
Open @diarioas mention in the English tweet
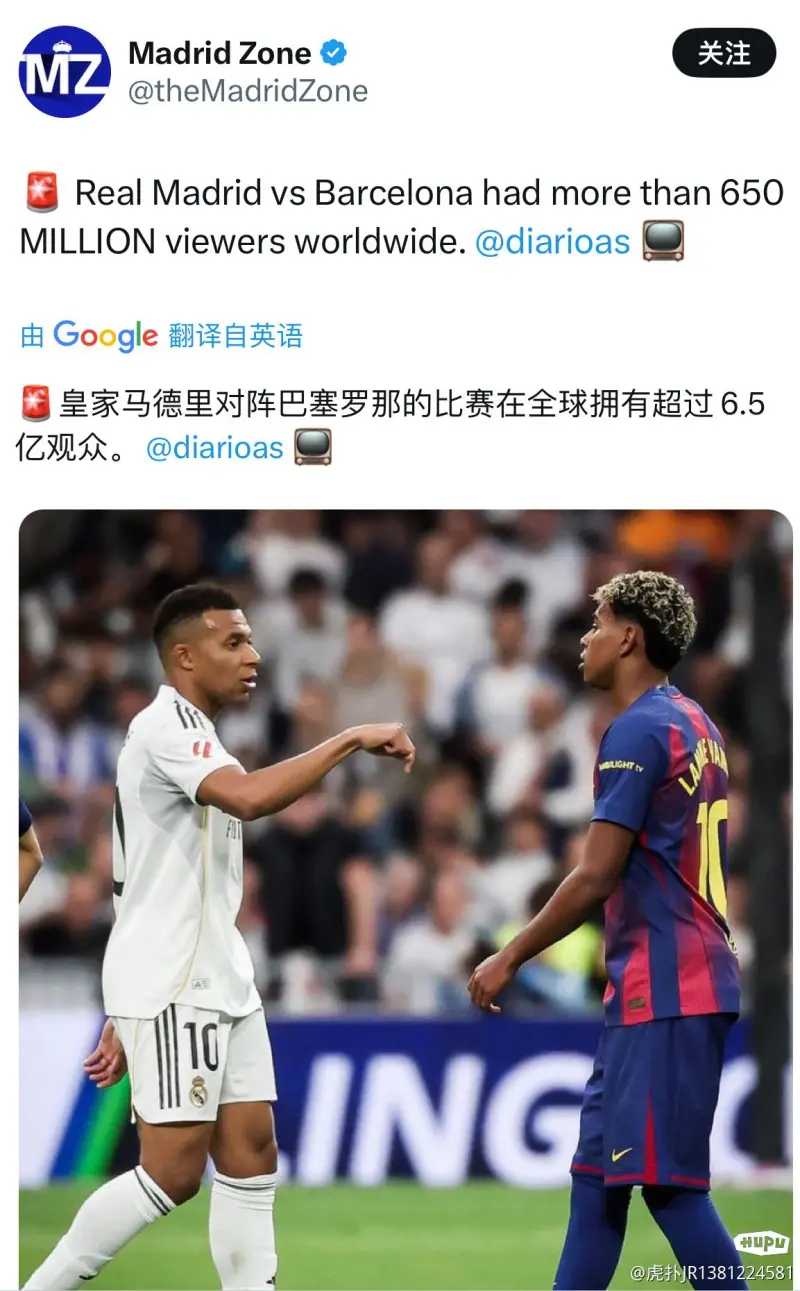click(552, 241)
